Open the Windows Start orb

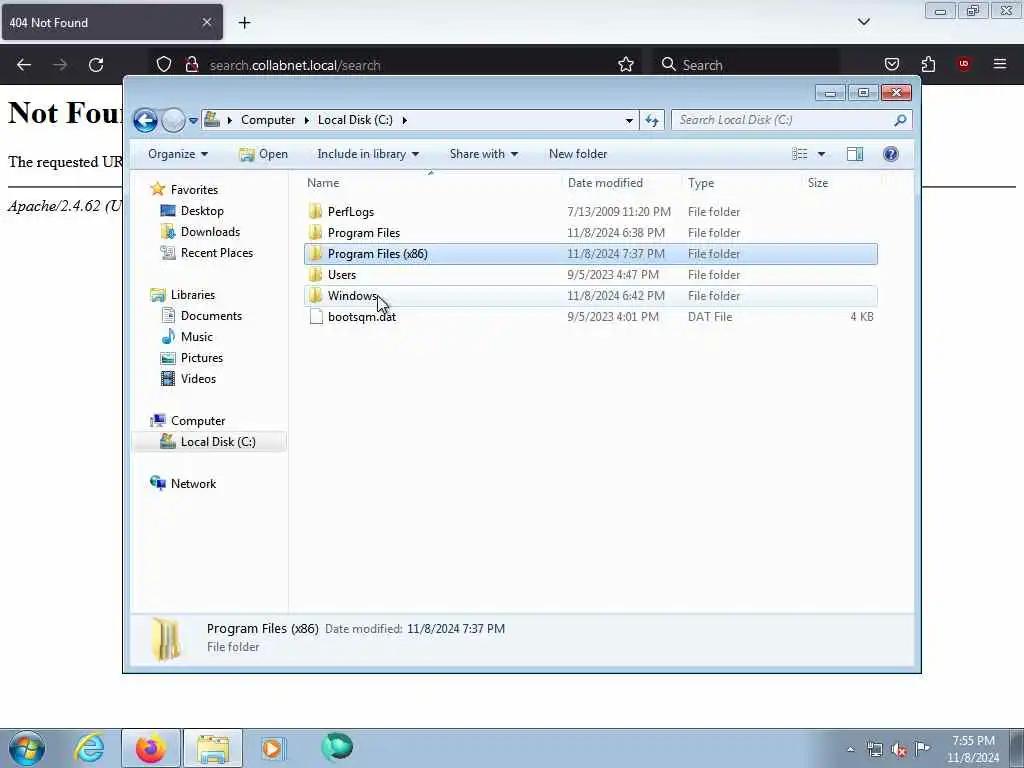[27, 748]
